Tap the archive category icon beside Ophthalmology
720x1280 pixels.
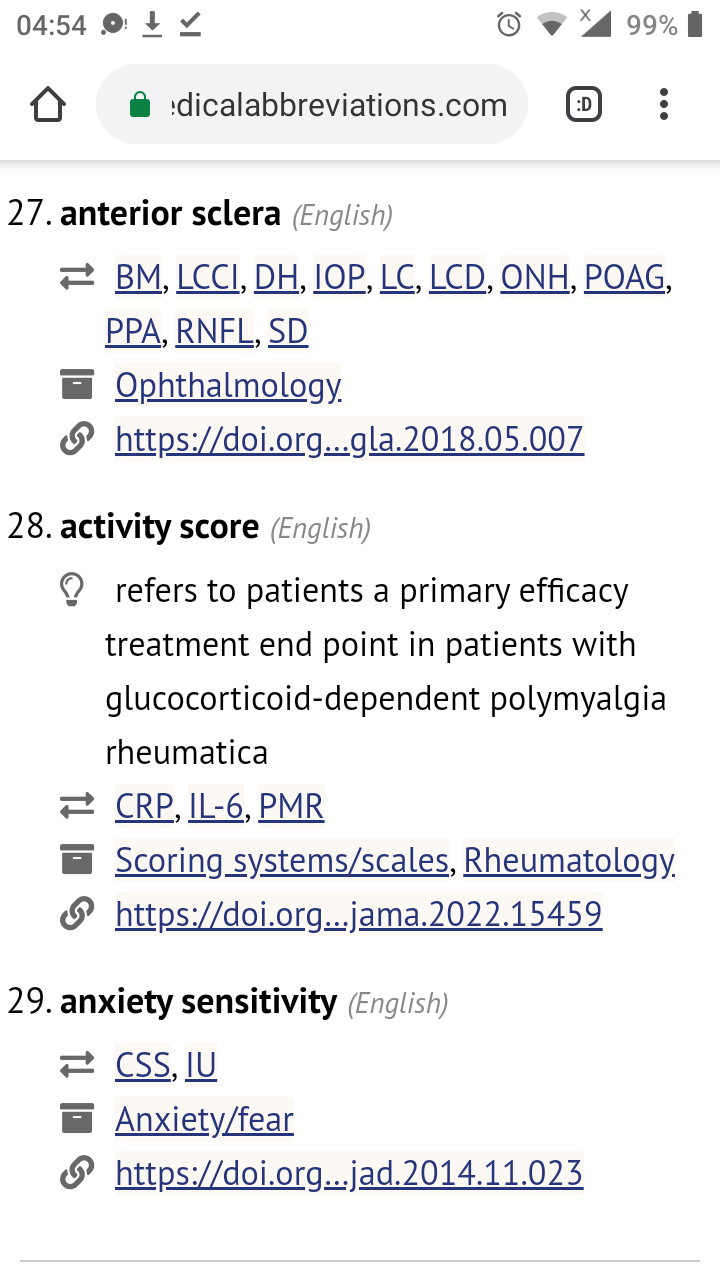pyautogui.click(x=77, y=384)
